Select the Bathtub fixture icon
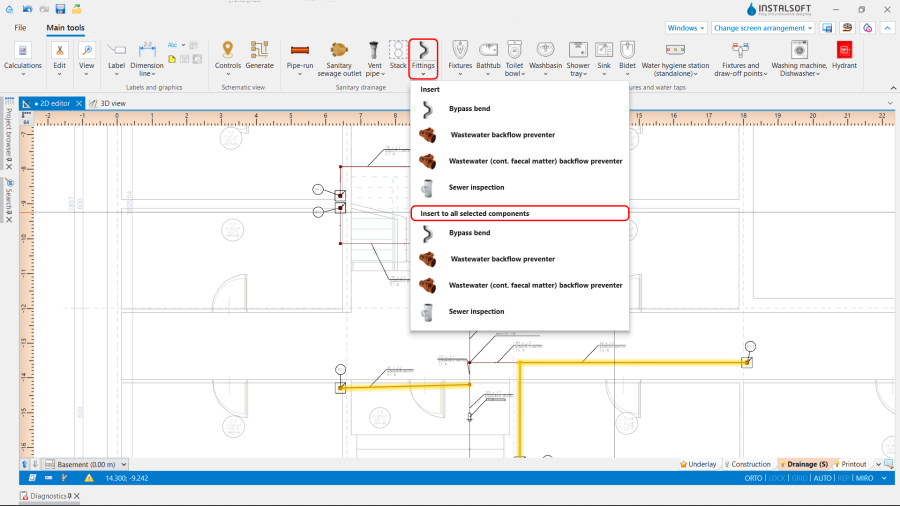The image size is (900, 506). [488, 50]
